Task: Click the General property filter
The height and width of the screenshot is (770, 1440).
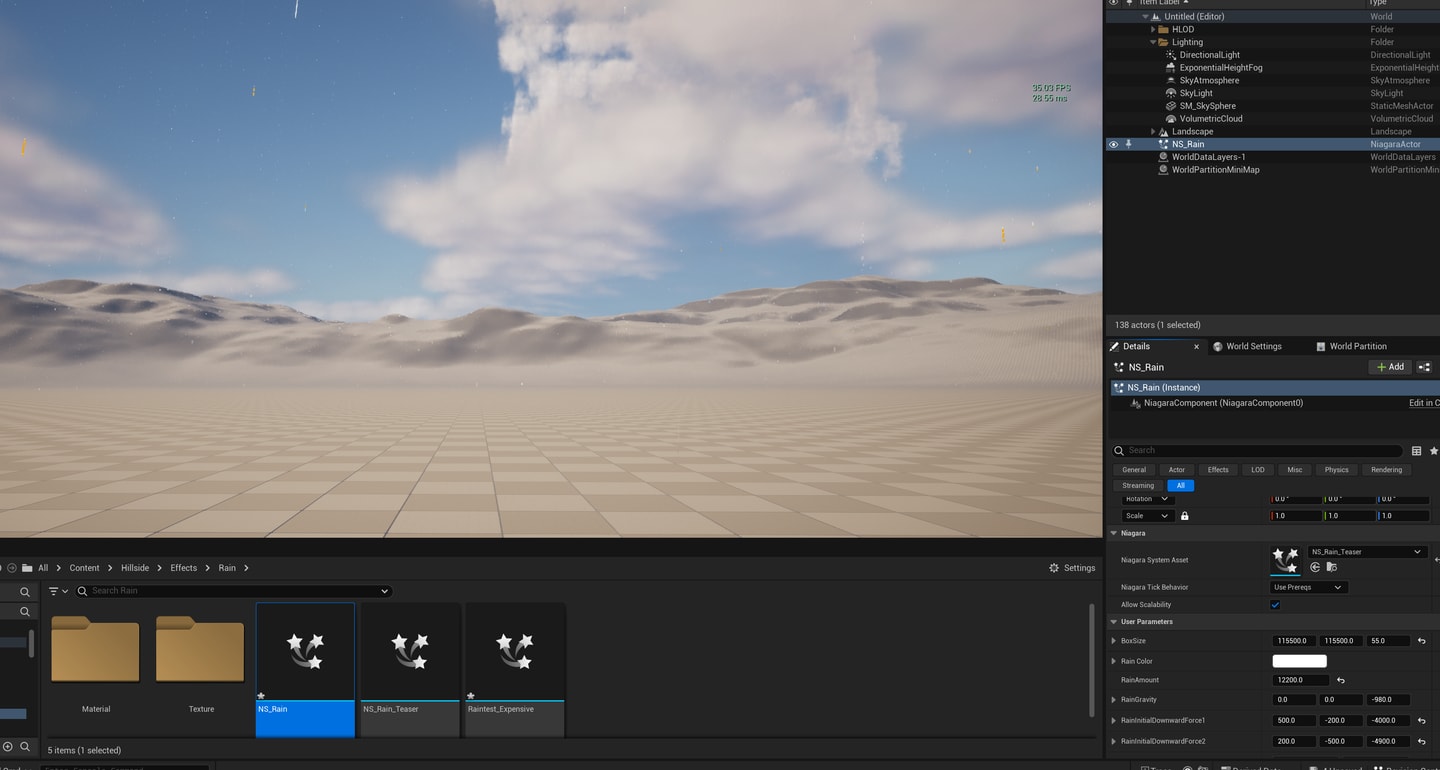Action: [1134, 470]
